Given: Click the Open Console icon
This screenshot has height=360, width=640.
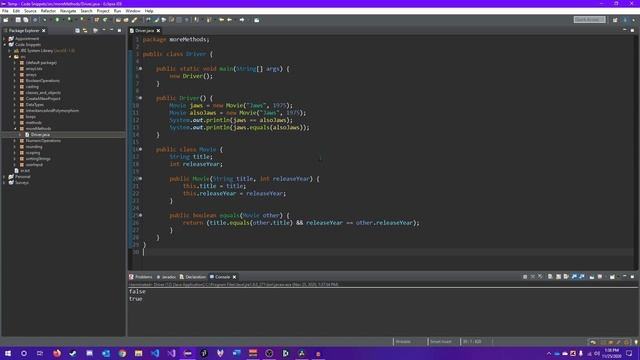Looking at the screenshot, I should (x=612, y=277).
